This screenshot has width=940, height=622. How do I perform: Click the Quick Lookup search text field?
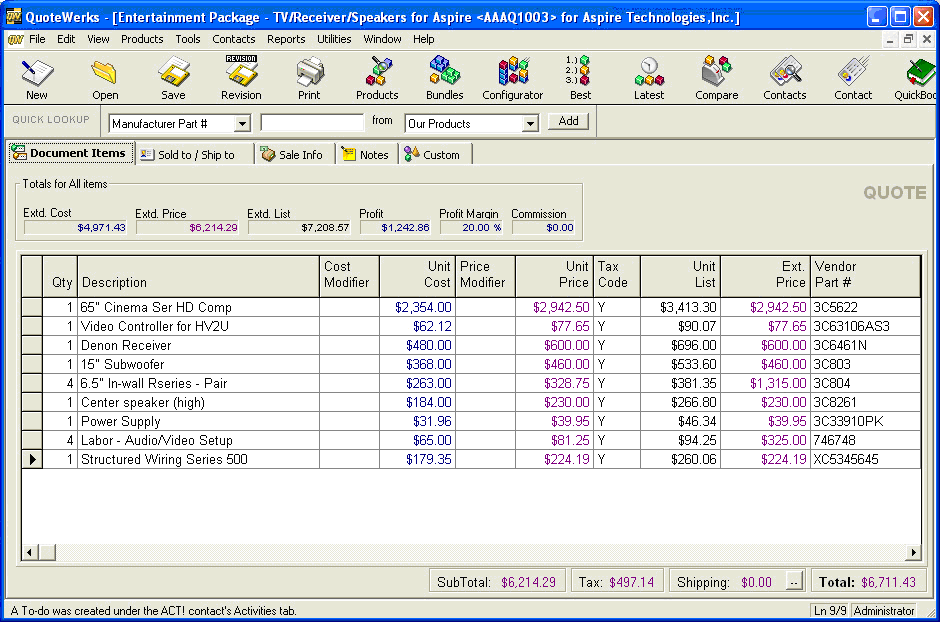click(312, 123)
